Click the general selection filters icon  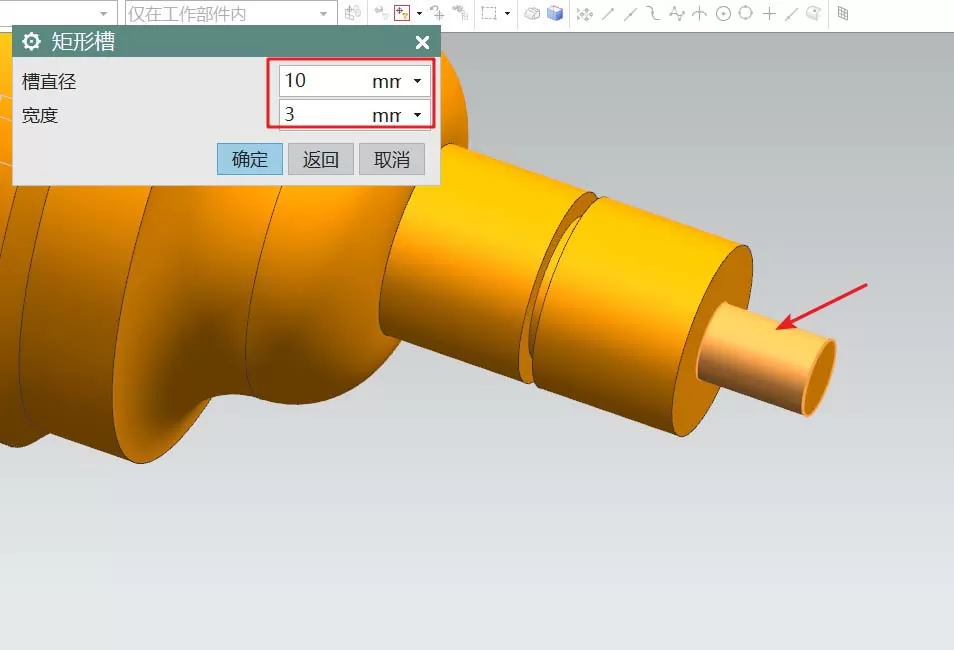click(353, 13)
